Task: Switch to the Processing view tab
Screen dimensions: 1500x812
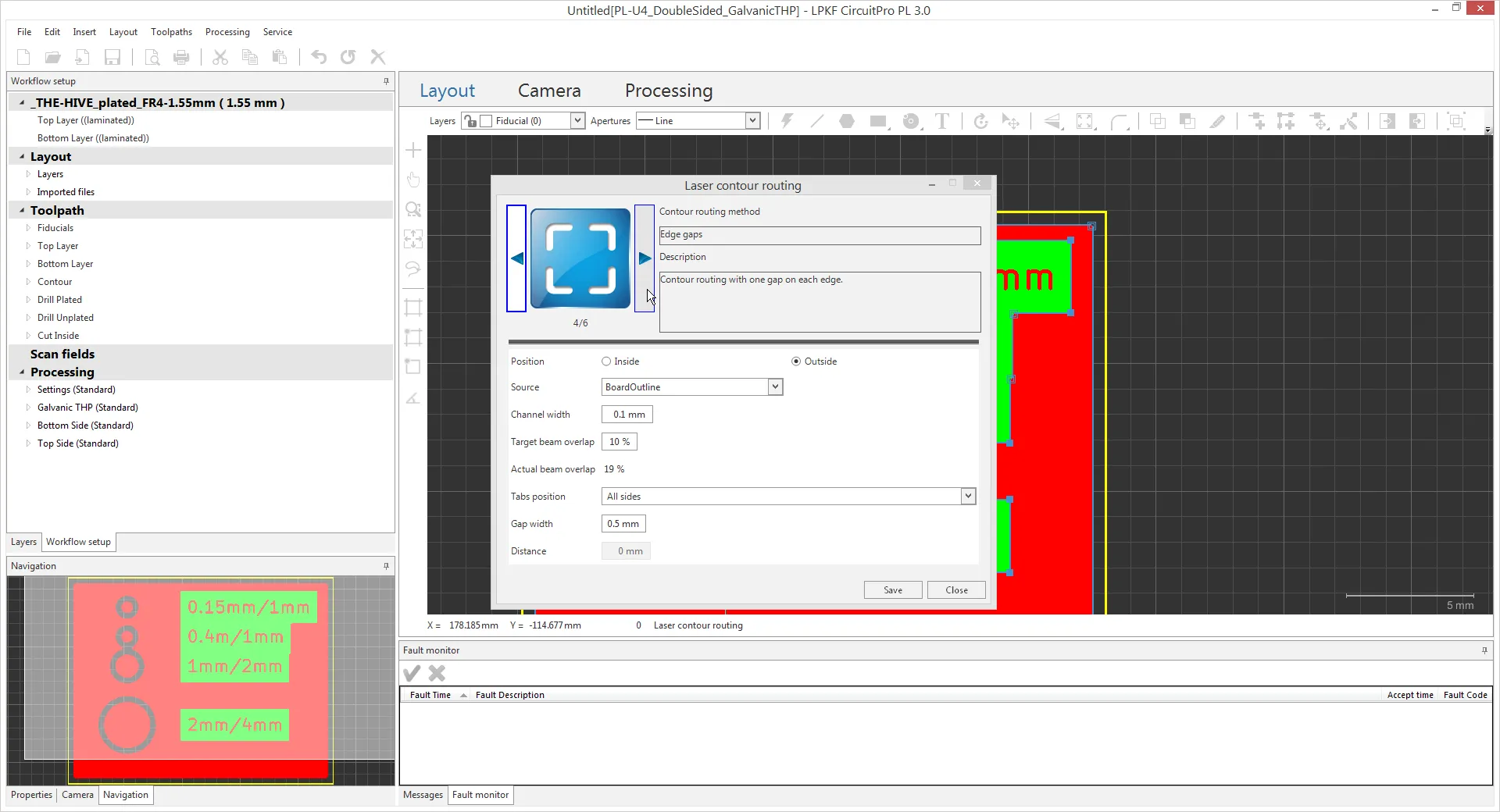Action: tap(669, 91)
